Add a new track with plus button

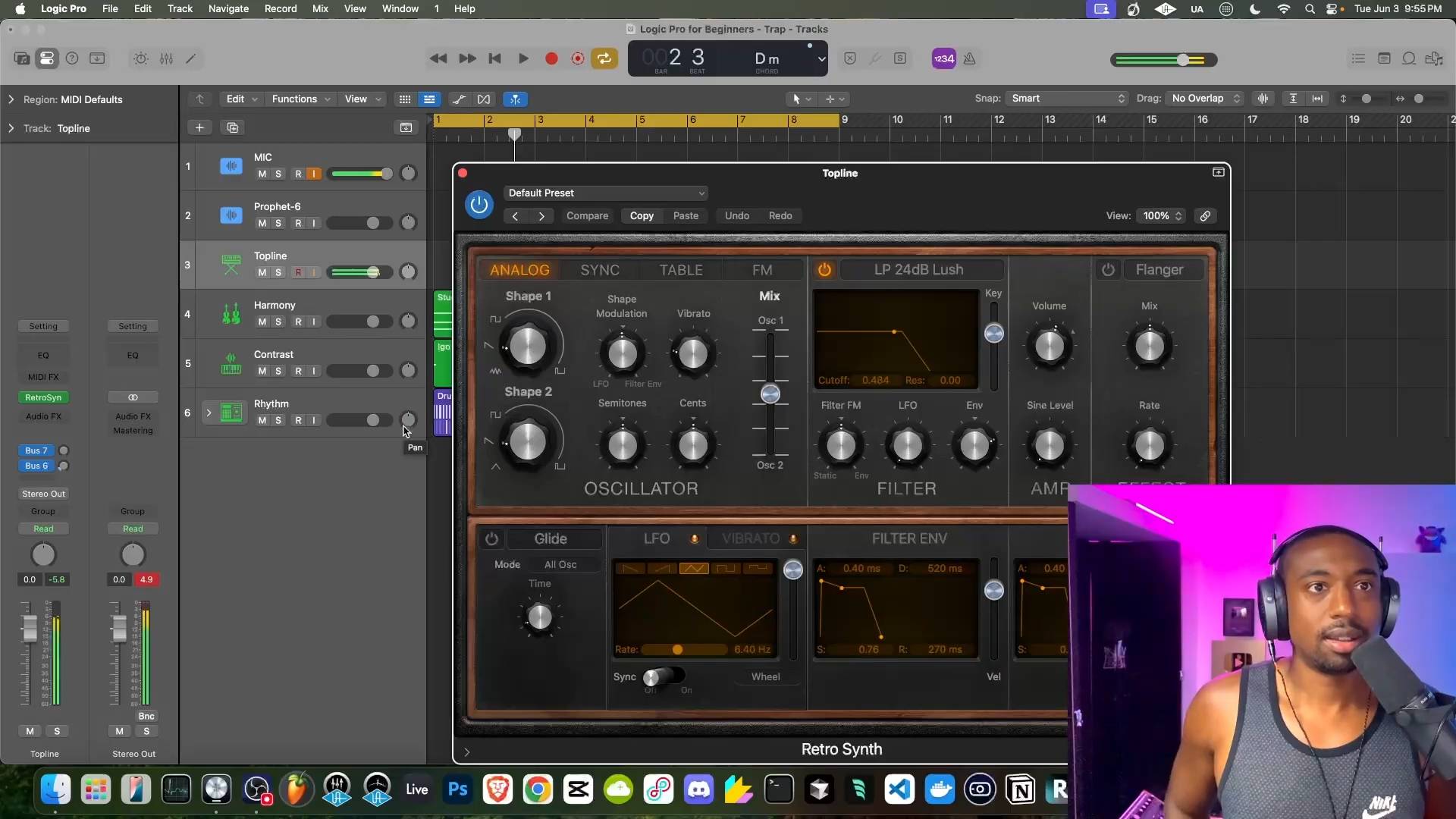tap(199, 127)
